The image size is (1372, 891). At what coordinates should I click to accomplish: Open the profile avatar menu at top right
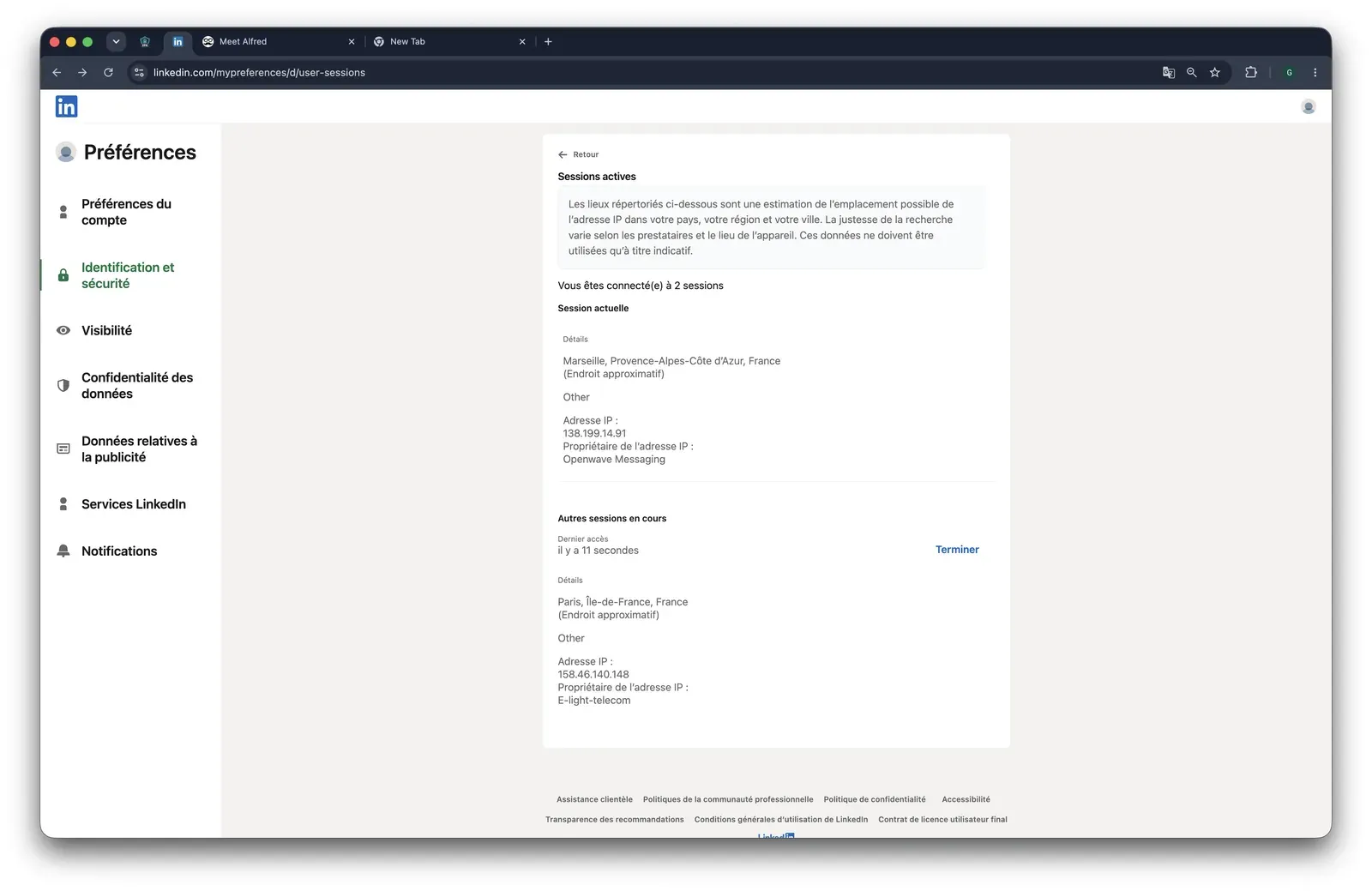[x=1308, y=106]
